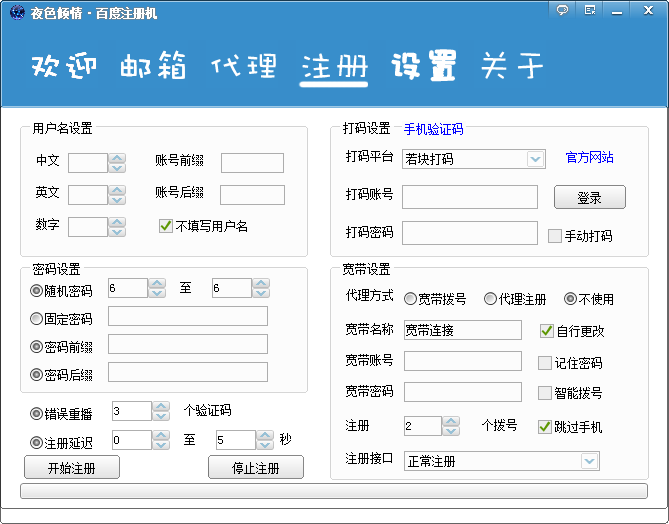Click the app logo icon in title bar
The width and height of the screenshot is (669, 524).
pyautogui.click(x=17, y=12)
